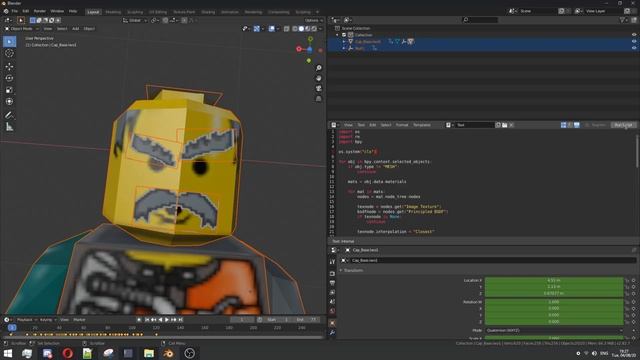
Task: Unlink text datablock with X icon
Action: click(511, 125)
